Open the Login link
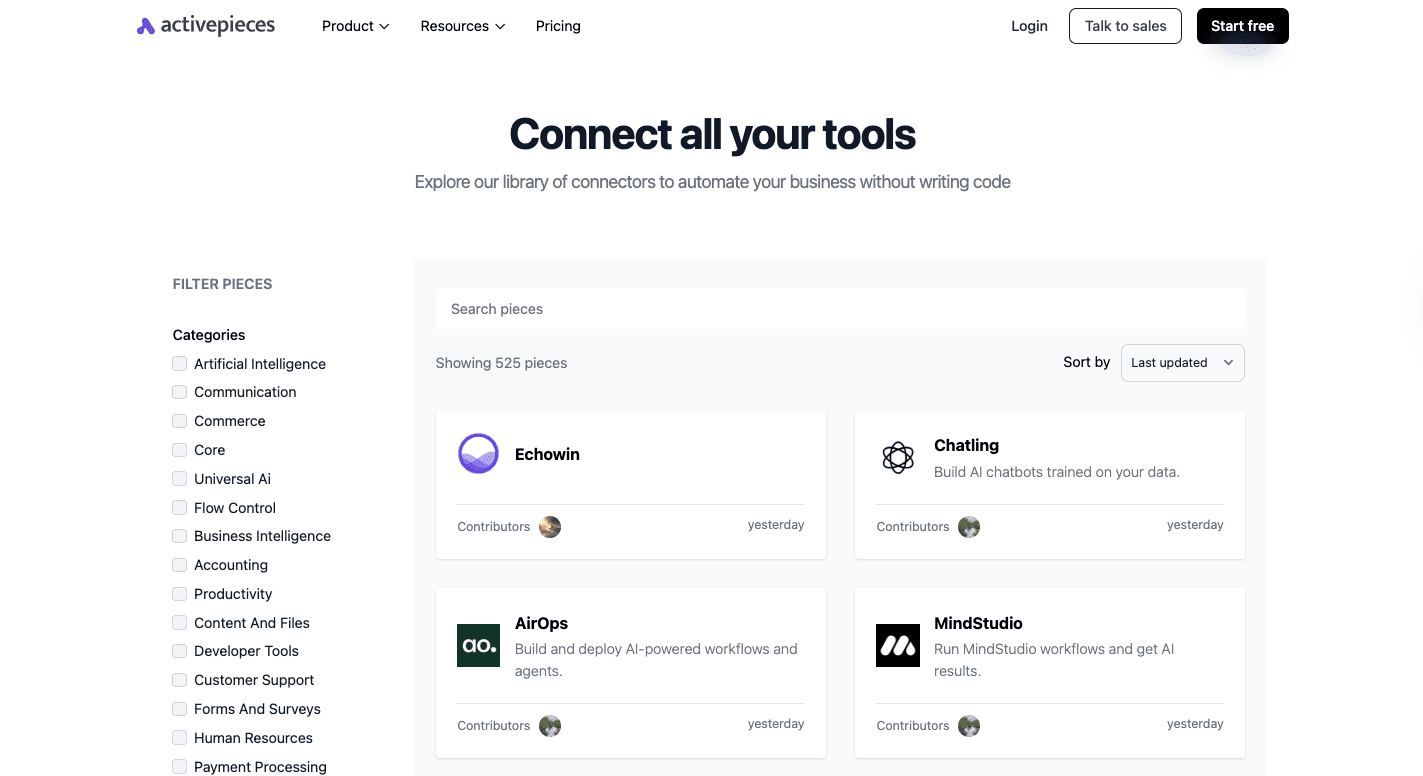Image resolution: width=1423 pixels, height=776 pixels. (1029, 26)
